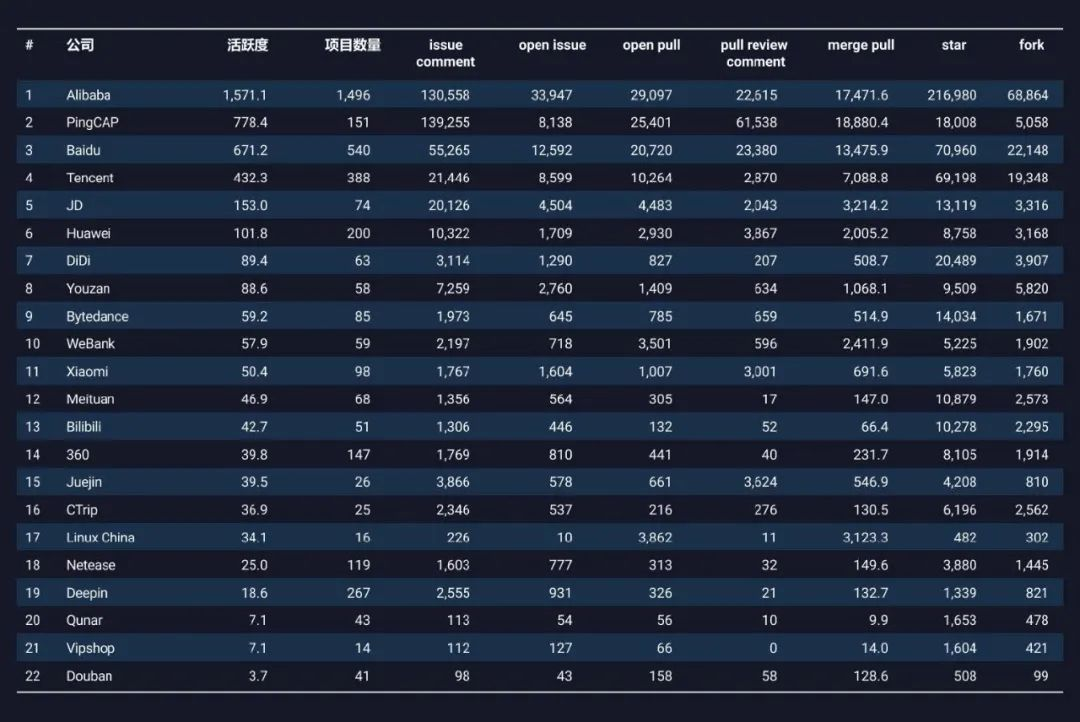Click Qunar's merge pull value 9.9

878,620
